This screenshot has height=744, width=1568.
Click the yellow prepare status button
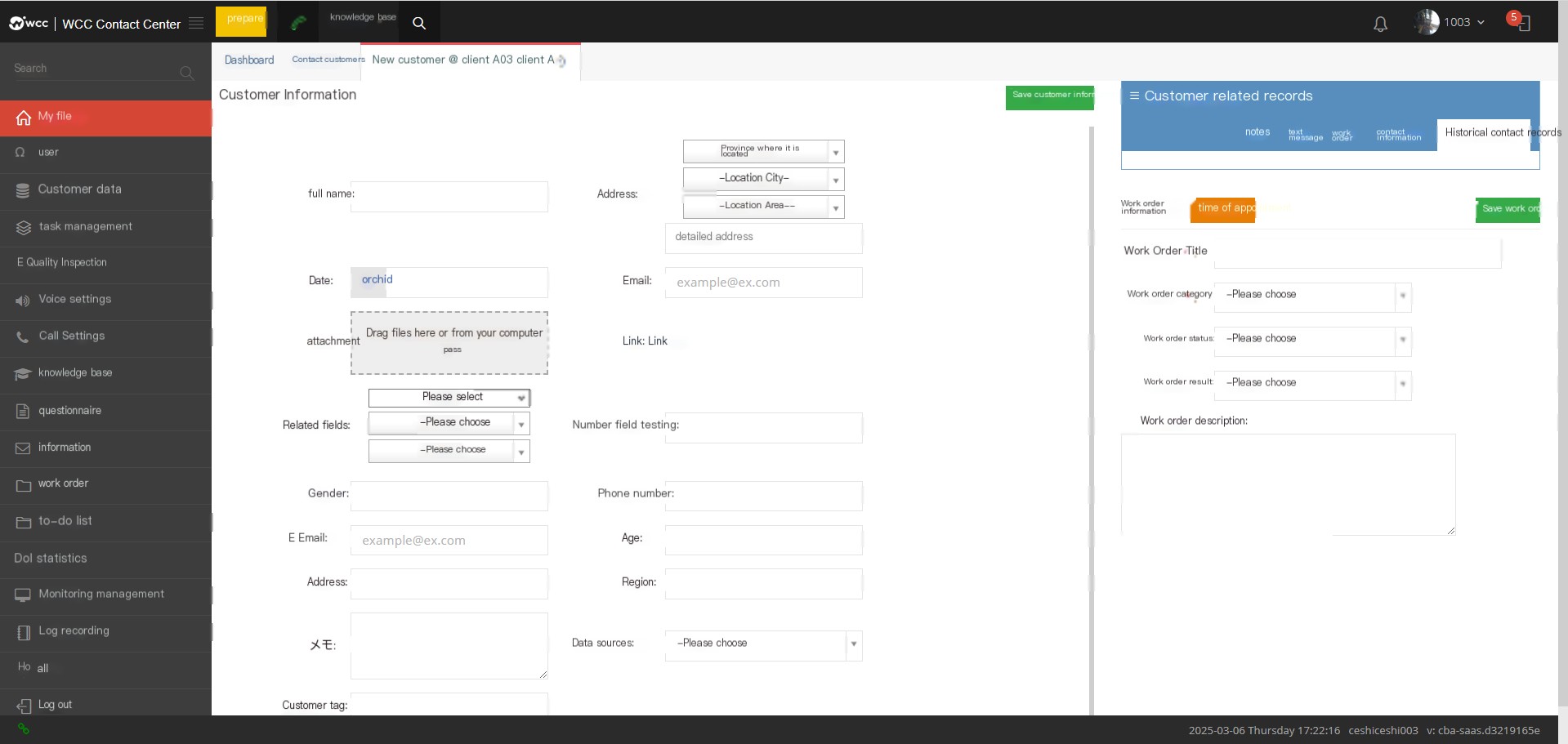(241, 21)
